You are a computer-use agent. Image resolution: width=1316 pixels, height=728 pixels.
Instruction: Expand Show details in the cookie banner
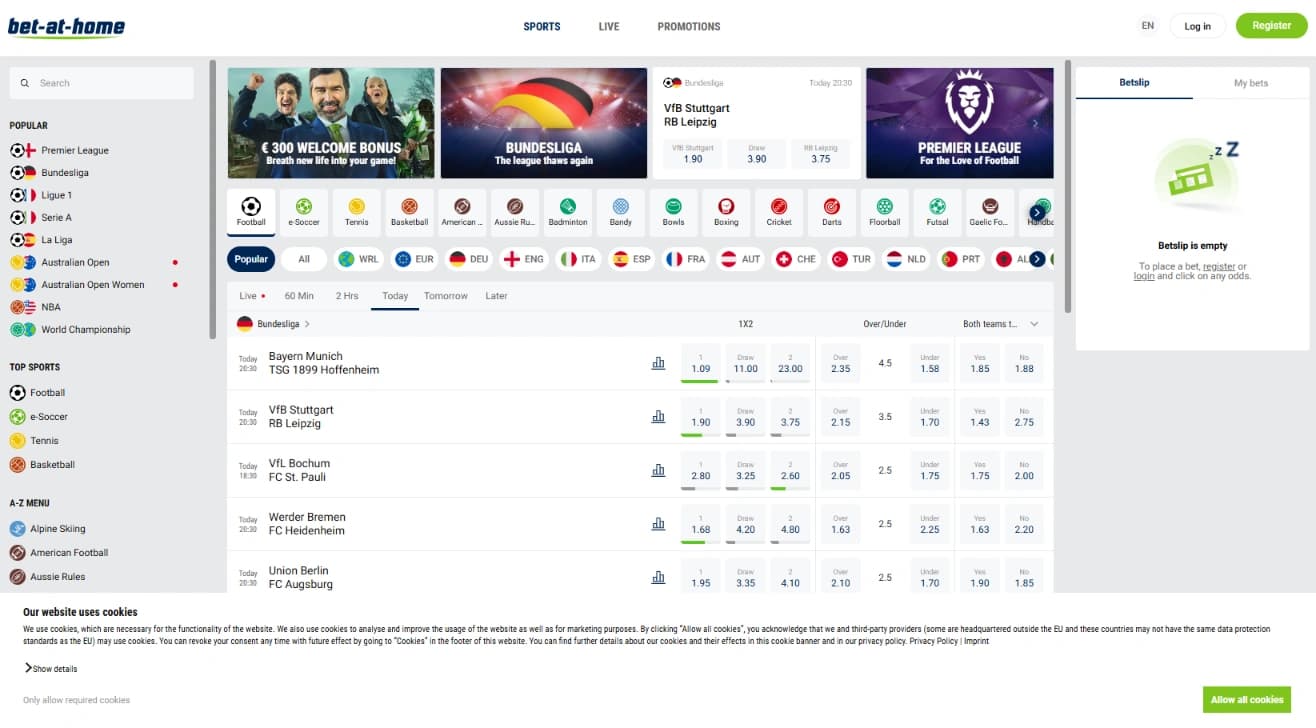click(50, 668)
